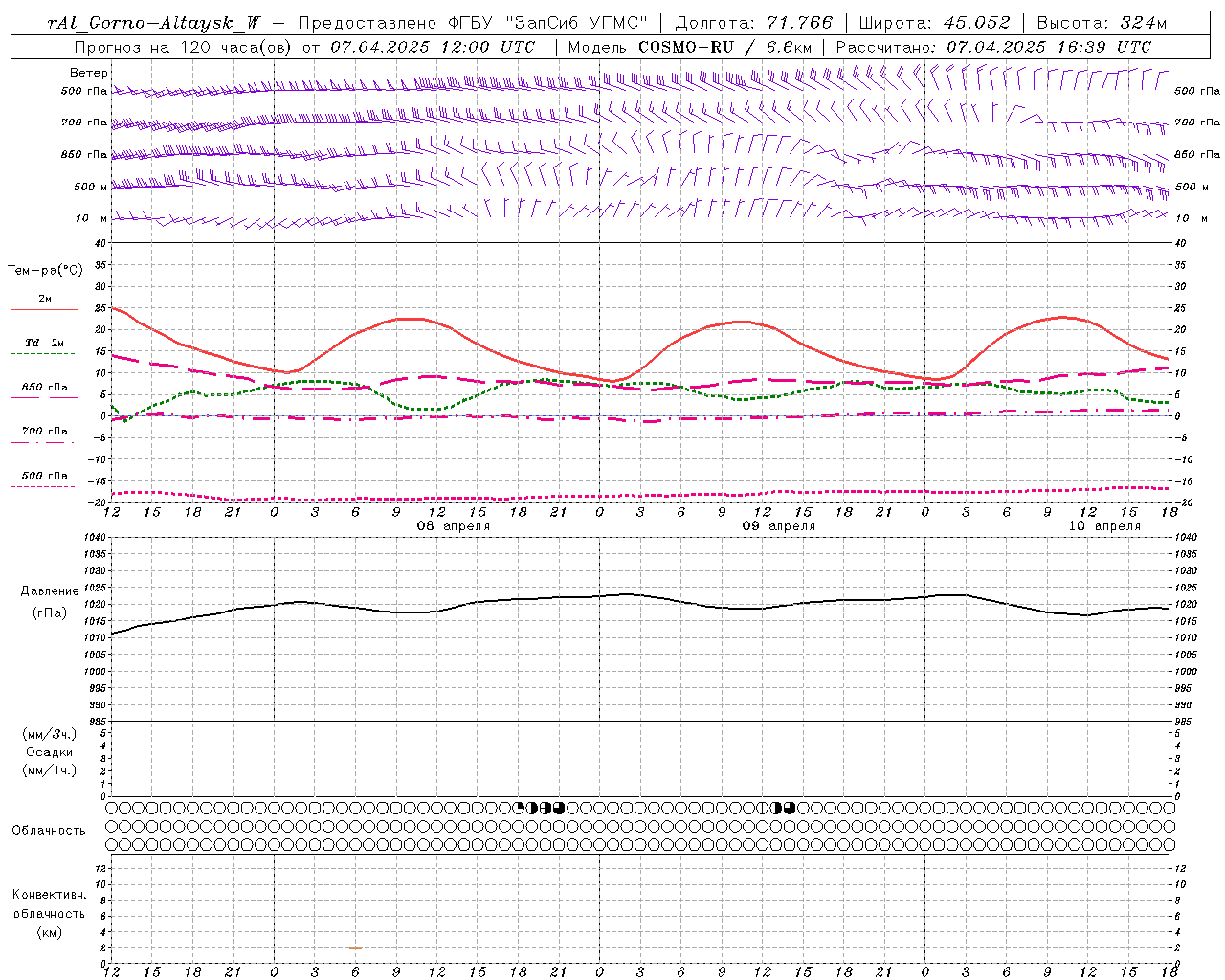This screenshot has width=1225, height=980.
Task: Click the computed time '07.04.2025 16:39 UTC'
Action: click(x=1049, y=47)
